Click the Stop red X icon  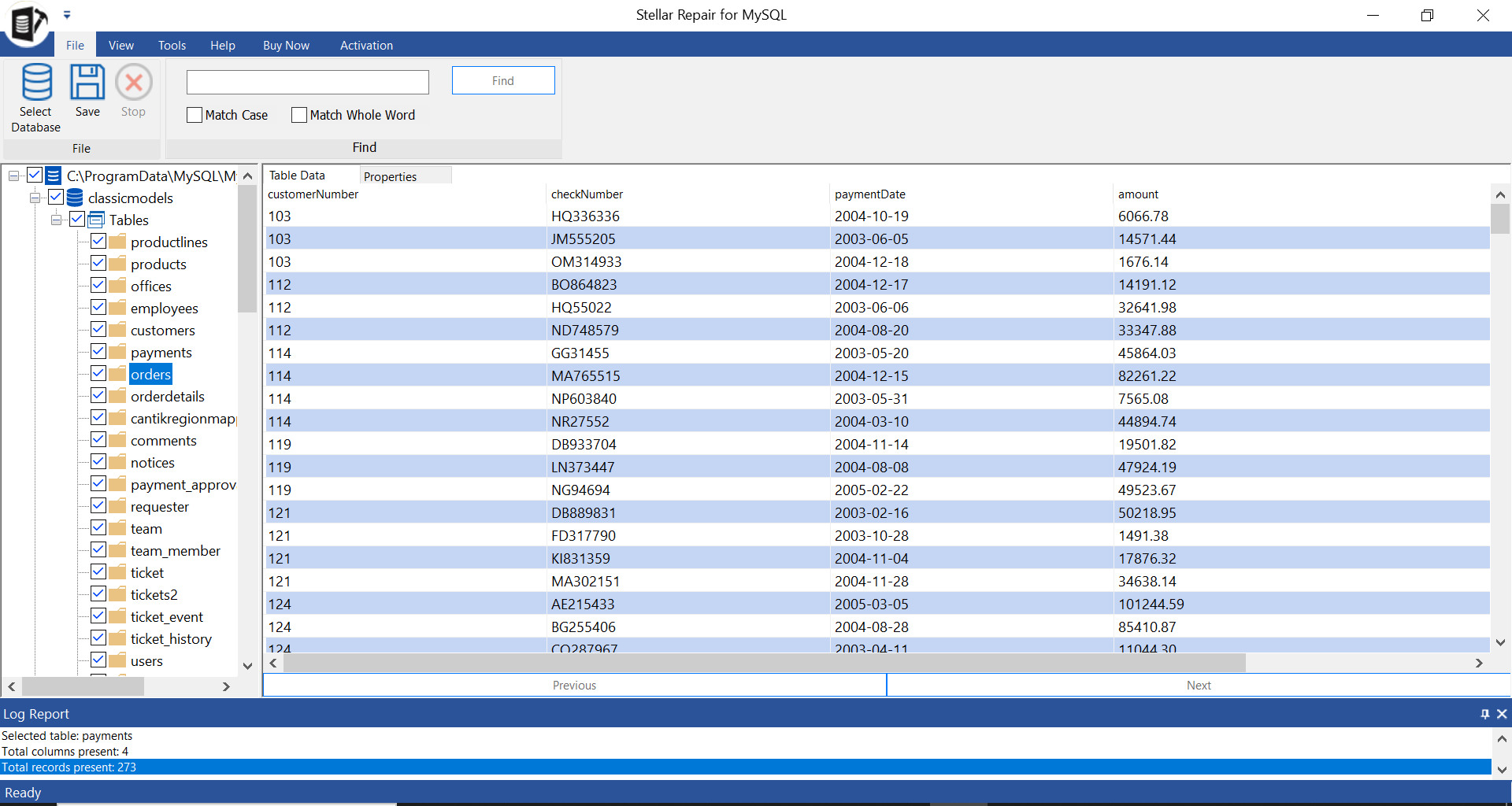pyautogui.click(x=134, y=82)
